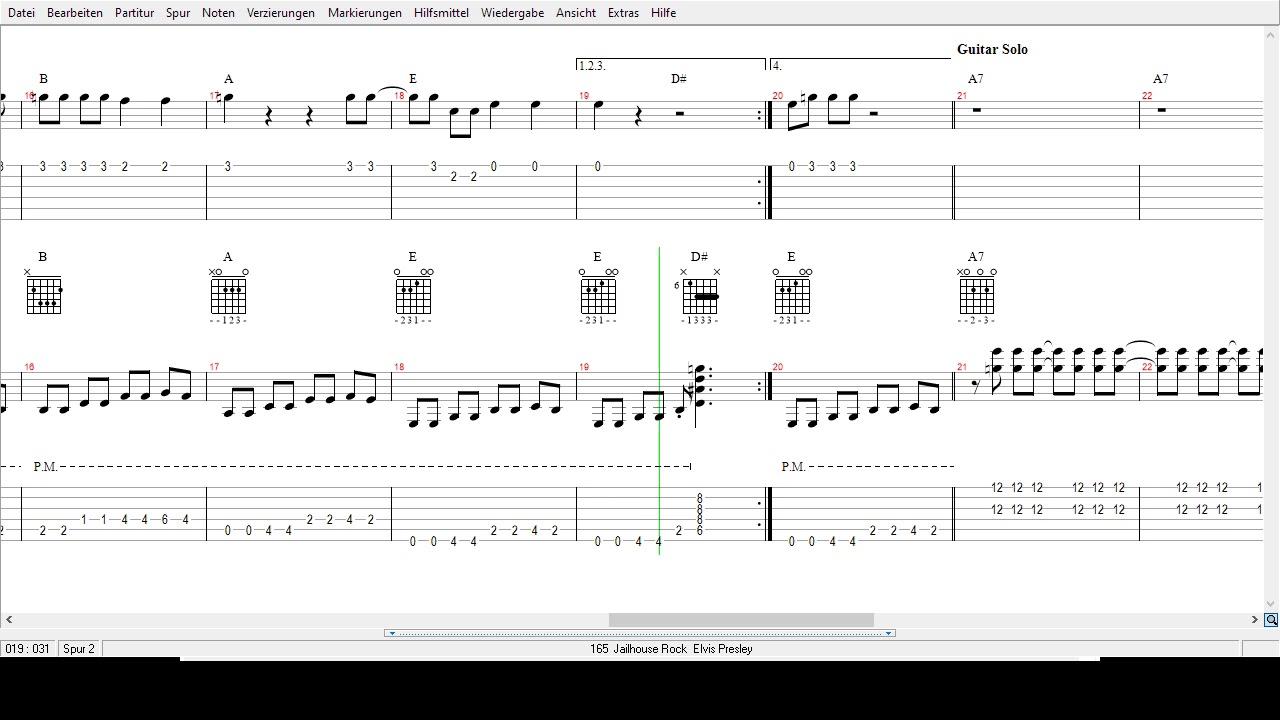Open the Spur menu
This screenshot has height=720, width=1280.
(178, 13)
